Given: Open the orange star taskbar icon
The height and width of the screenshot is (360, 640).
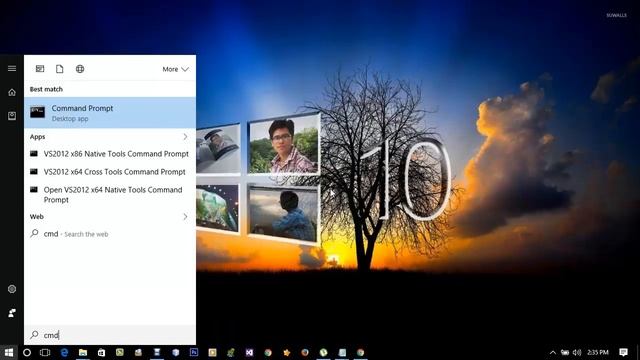Looking at the screenshot, I should tap(287, 352).
